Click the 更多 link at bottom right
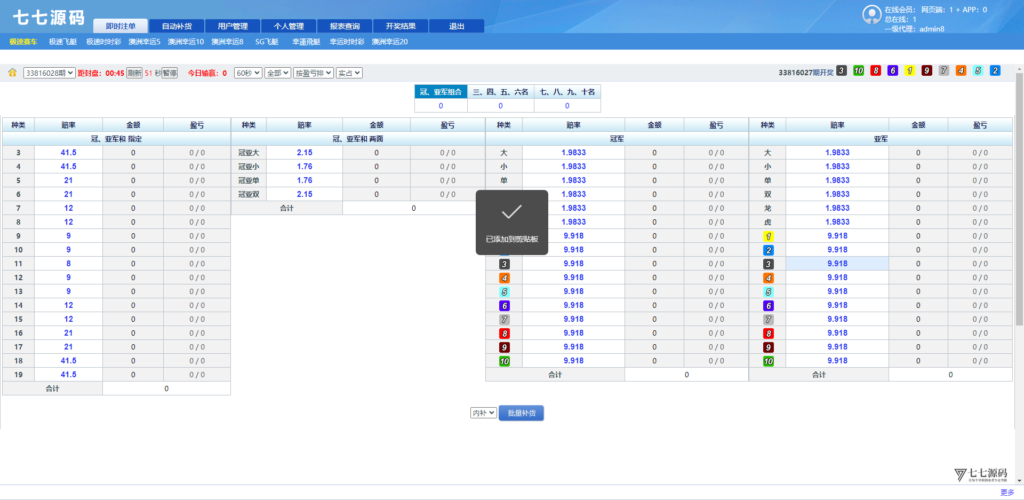Viewport: 1024px width, 500px height. click(x=1006, y=492)
